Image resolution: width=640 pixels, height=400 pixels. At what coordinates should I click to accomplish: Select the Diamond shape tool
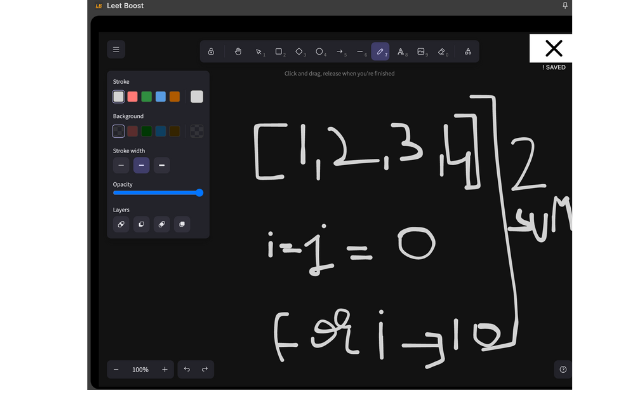click(x=300, y=52)
